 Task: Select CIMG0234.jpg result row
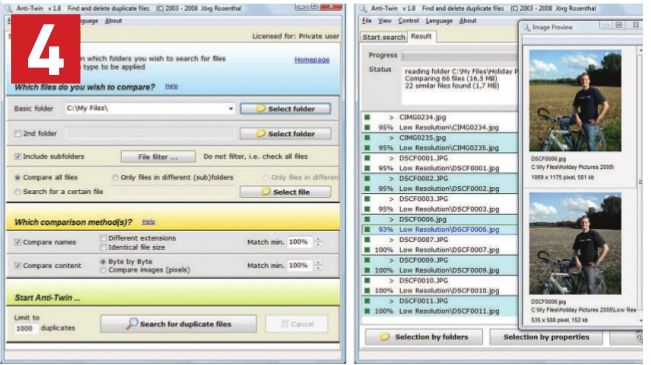[x=440, y=118]
